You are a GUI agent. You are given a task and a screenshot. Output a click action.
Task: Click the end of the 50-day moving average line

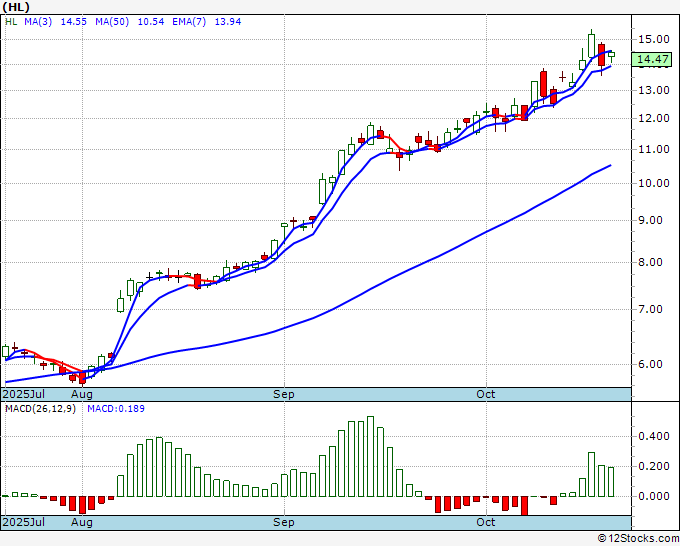pyautogui.click(x=611, y=165)
